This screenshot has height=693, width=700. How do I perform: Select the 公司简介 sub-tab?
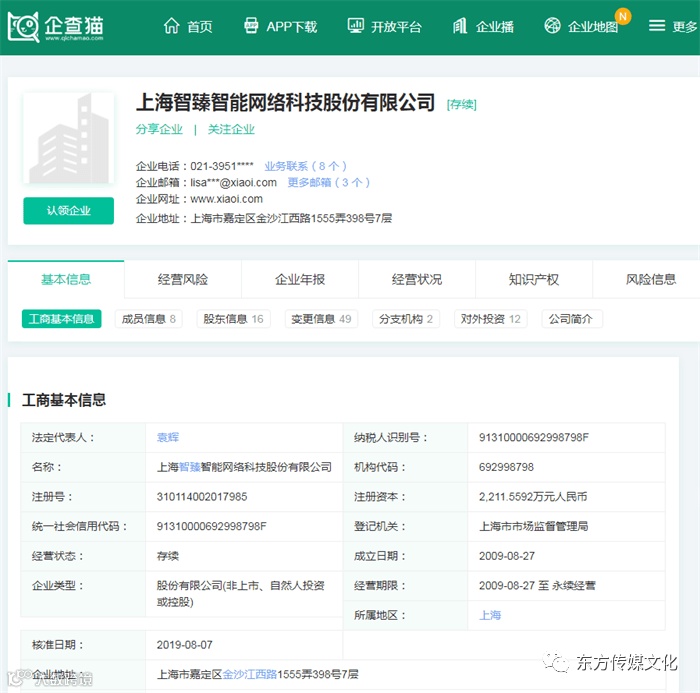pyautogui.click(x=571, y=319)
